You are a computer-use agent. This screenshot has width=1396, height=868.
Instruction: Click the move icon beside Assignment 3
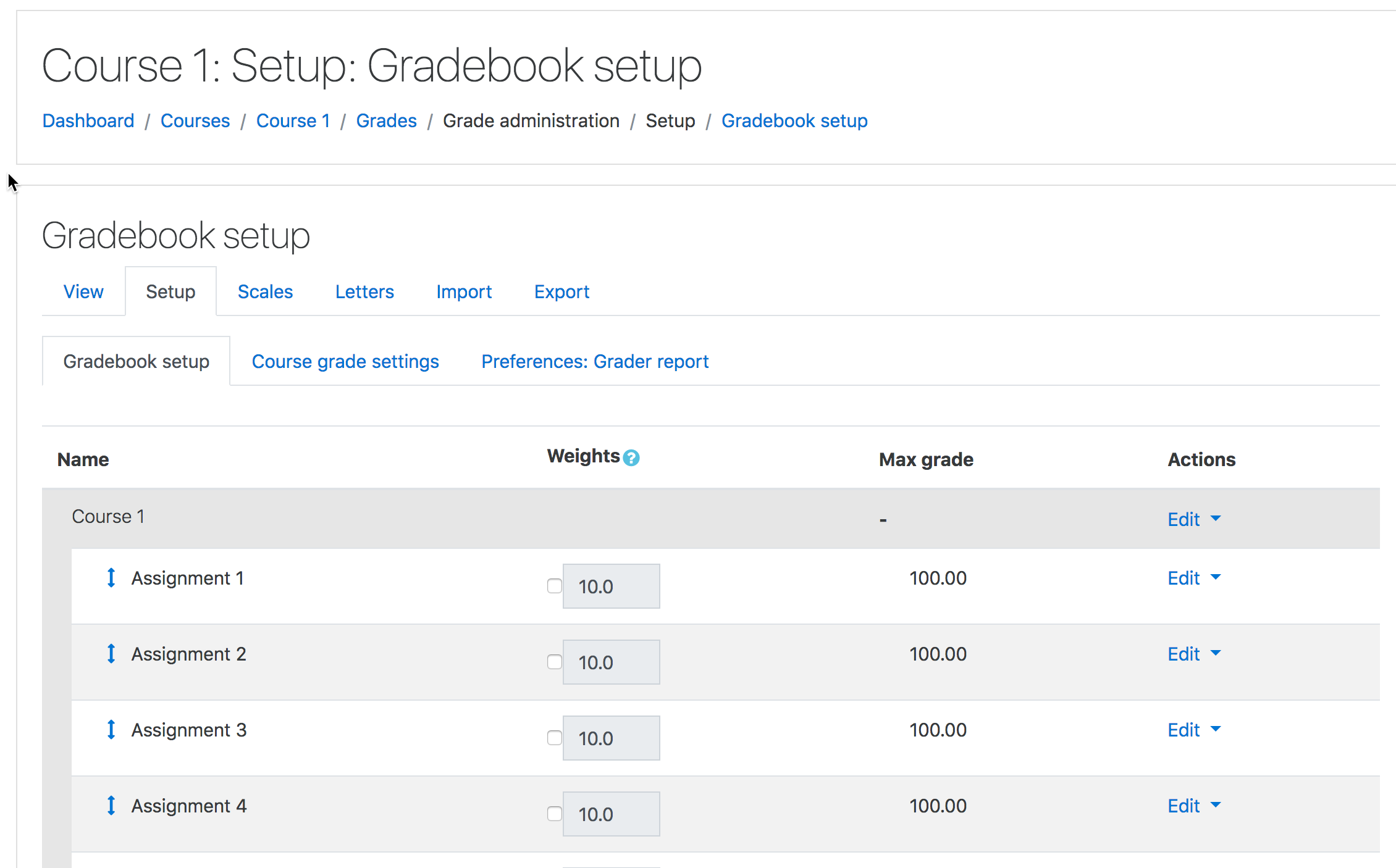pyautogui.click(x=111, y=730)
